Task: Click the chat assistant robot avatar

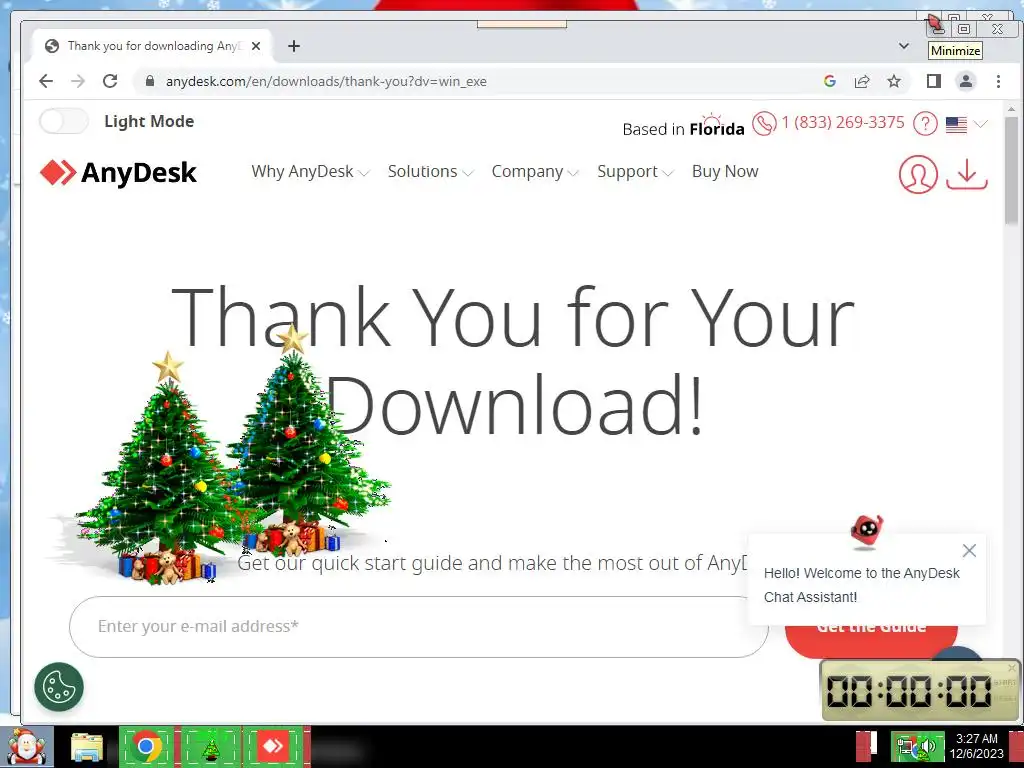Action: [x=867, y=532]
